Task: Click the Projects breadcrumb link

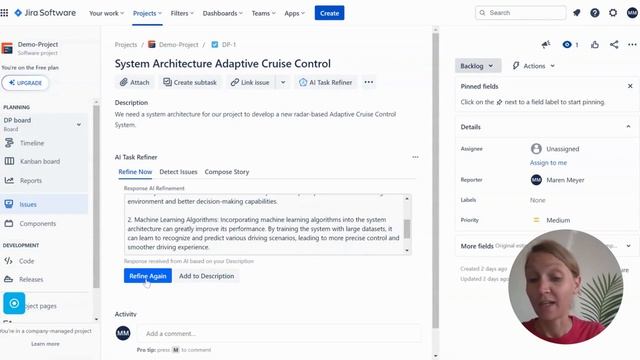Action: click(126, 44)
